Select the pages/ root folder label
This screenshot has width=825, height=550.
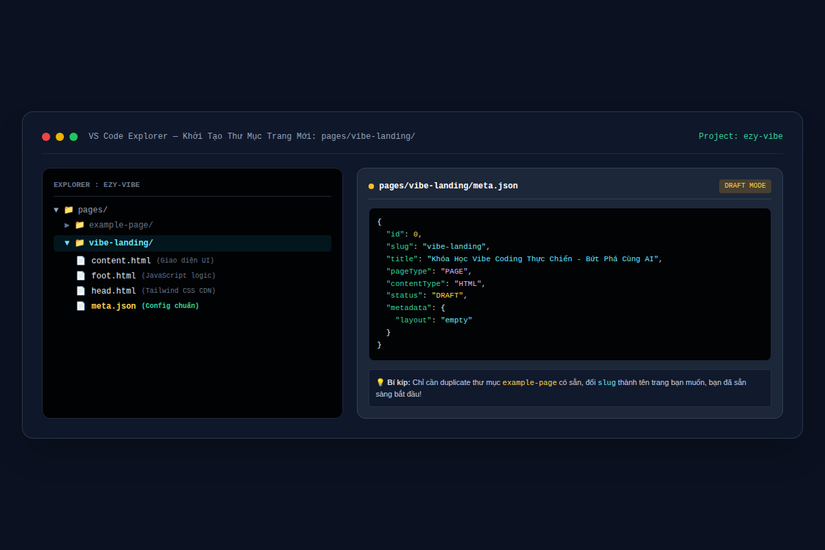pos(93,210)
